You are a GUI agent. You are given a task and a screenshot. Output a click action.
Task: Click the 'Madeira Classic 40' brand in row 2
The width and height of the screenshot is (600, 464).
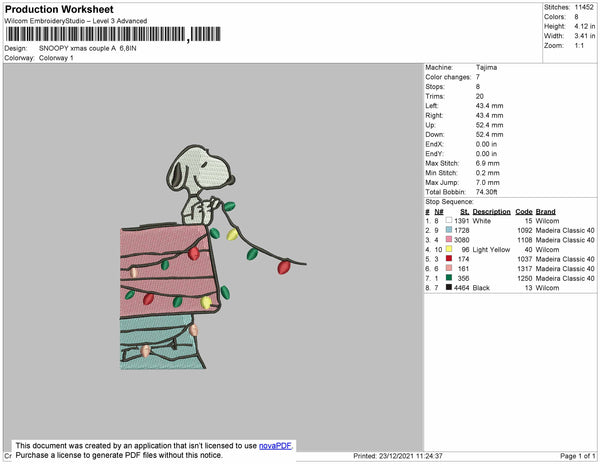tap(565, 230)
